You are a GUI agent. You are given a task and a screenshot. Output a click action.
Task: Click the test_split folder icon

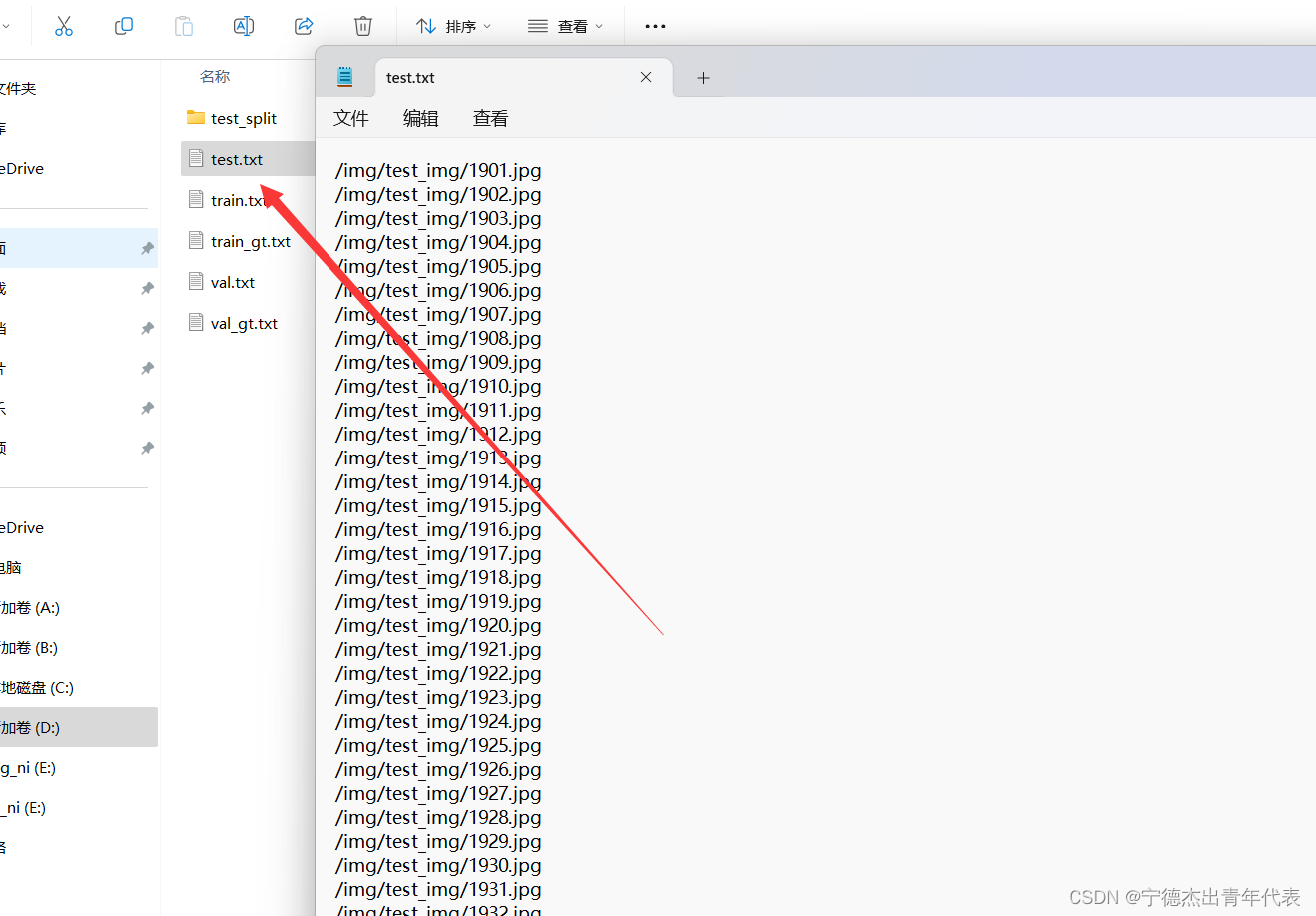click(x=196, y=118)
